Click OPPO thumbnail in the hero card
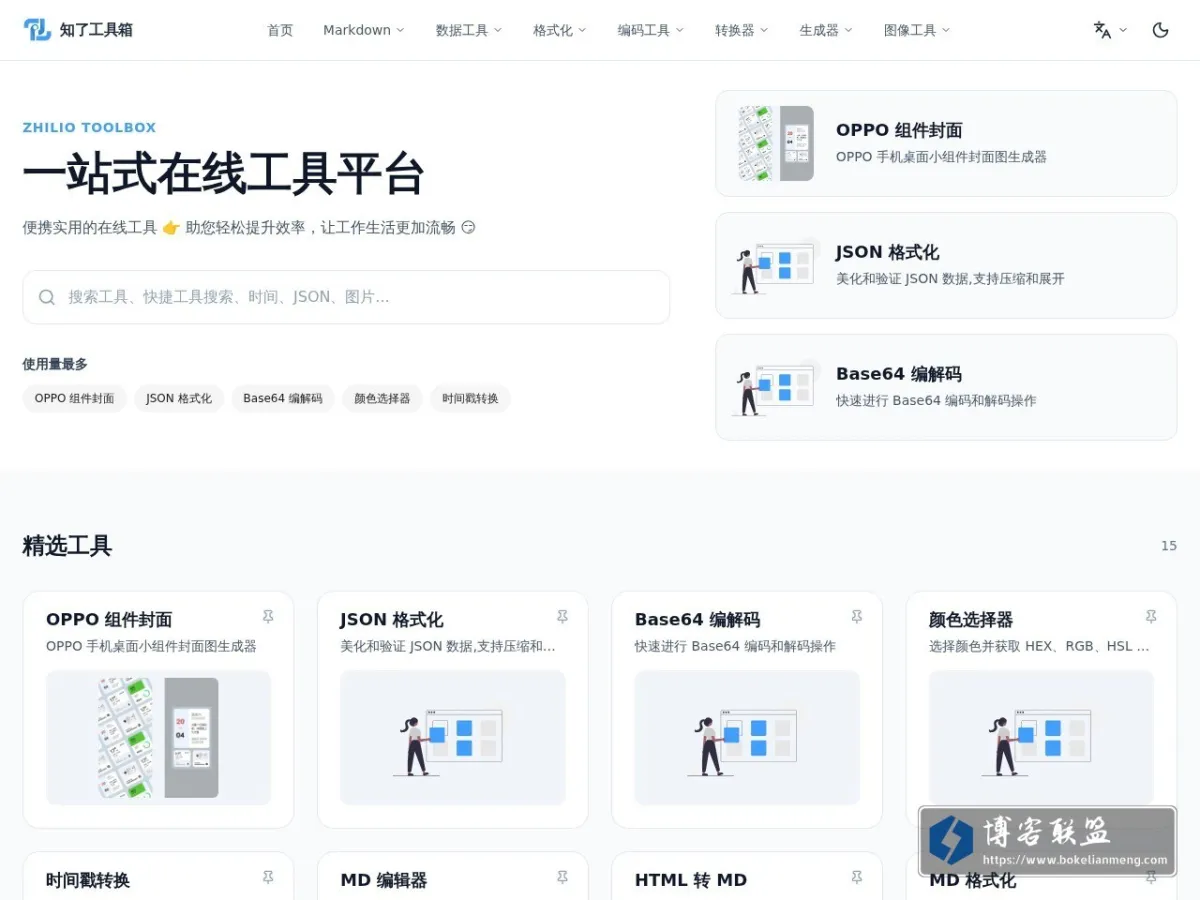1200x900 pixels. [x=776, y=143]
